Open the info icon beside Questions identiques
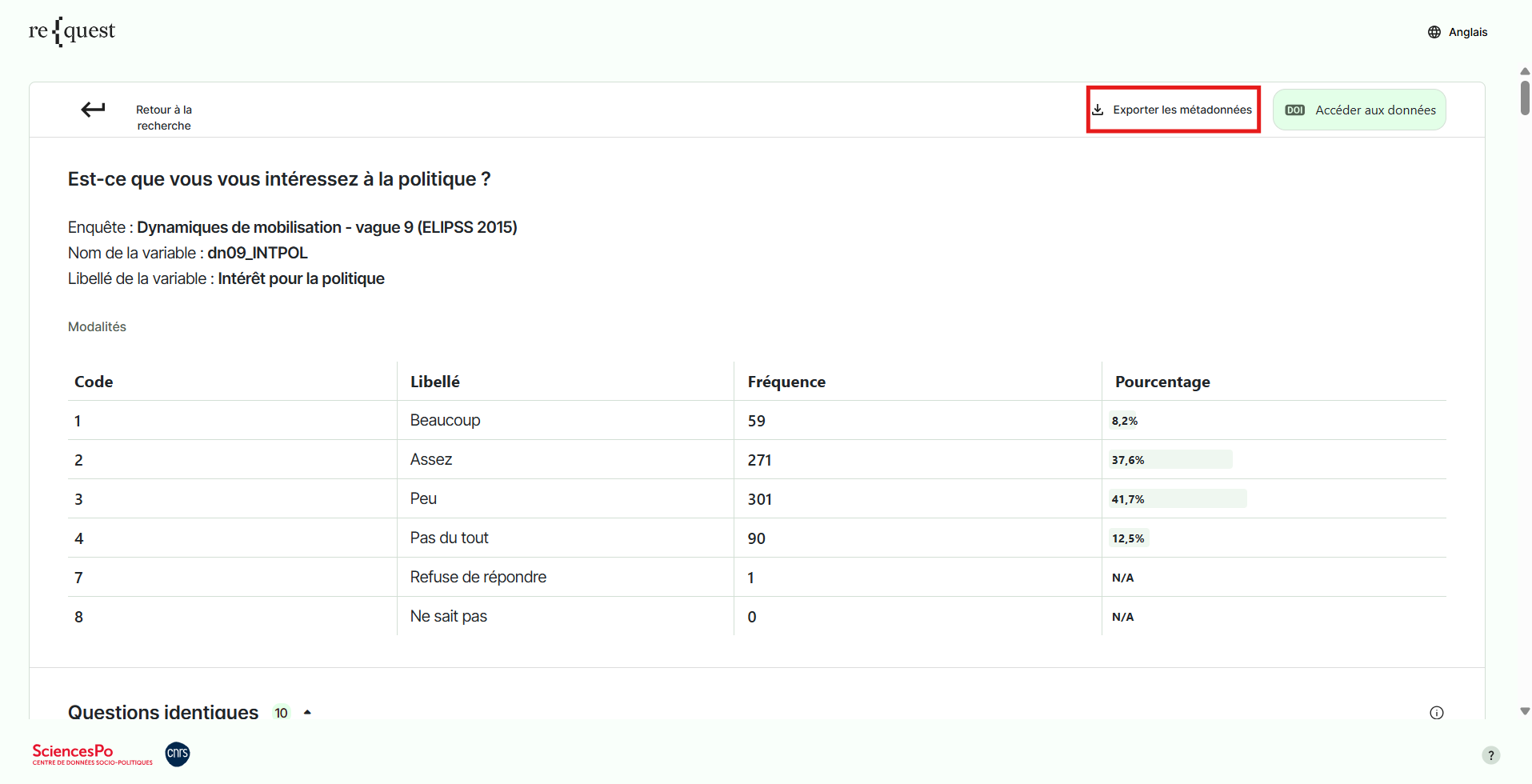1532x784 pixels. point(1437,713)
